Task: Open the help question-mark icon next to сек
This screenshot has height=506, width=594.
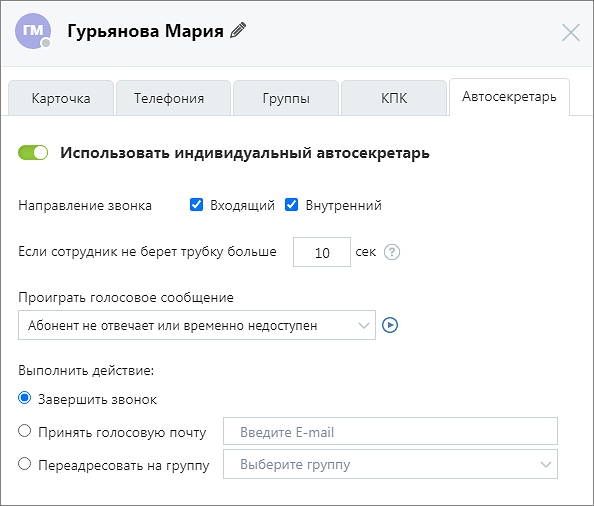Action: [x=392, y=252]
